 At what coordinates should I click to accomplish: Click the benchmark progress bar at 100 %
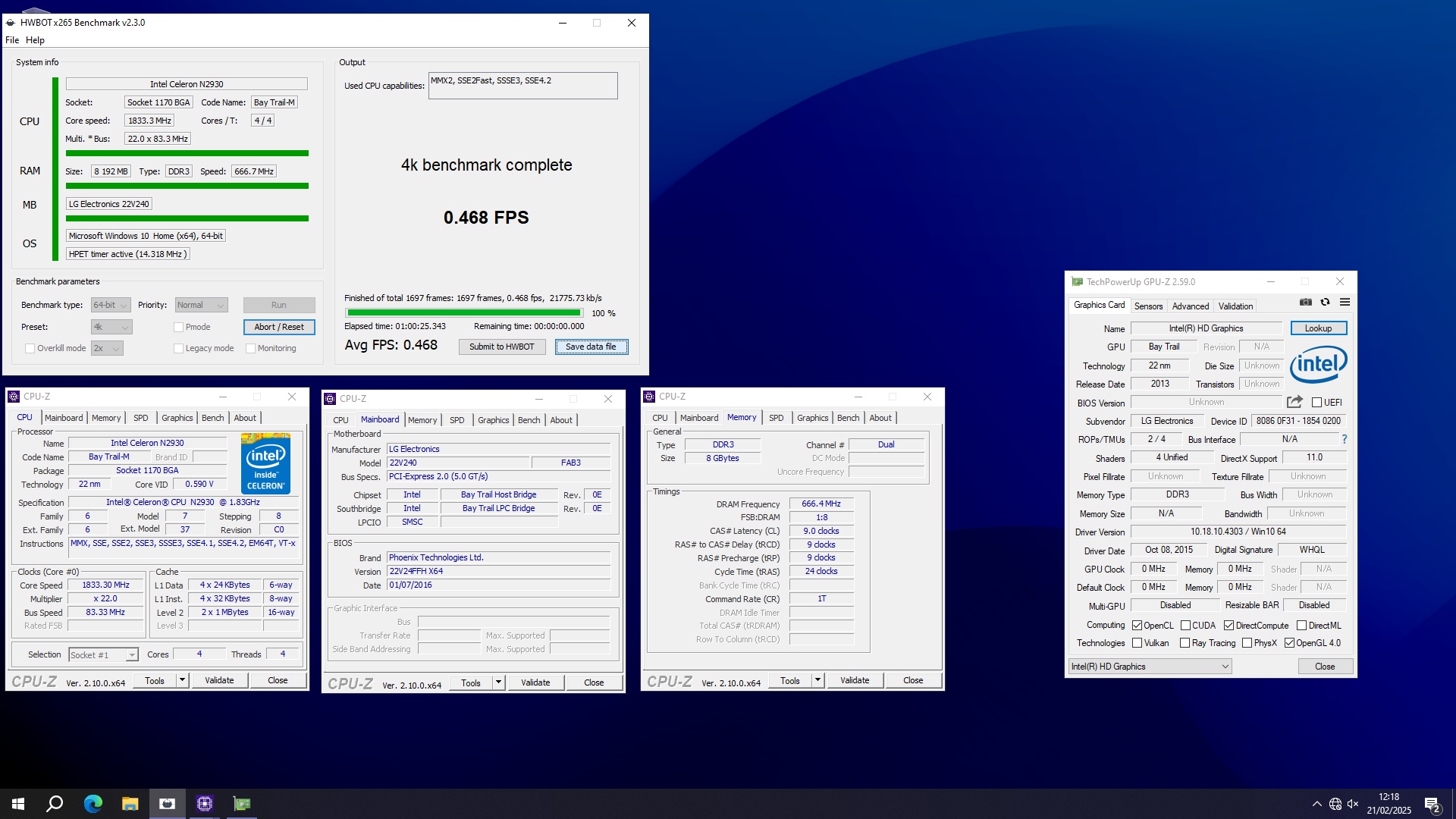click(x=463, y=312)
